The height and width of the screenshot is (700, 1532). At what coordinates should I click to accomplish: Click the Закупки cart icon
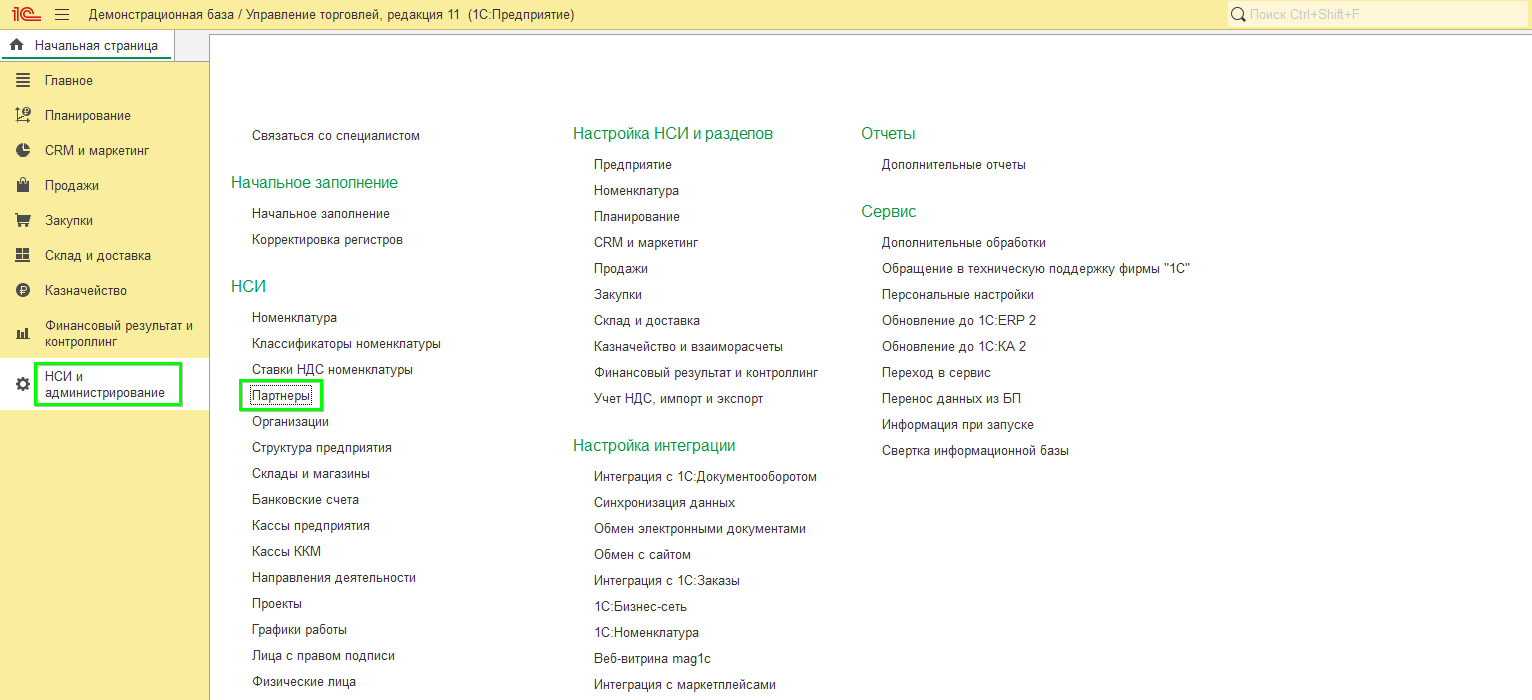tap(23, 220)
